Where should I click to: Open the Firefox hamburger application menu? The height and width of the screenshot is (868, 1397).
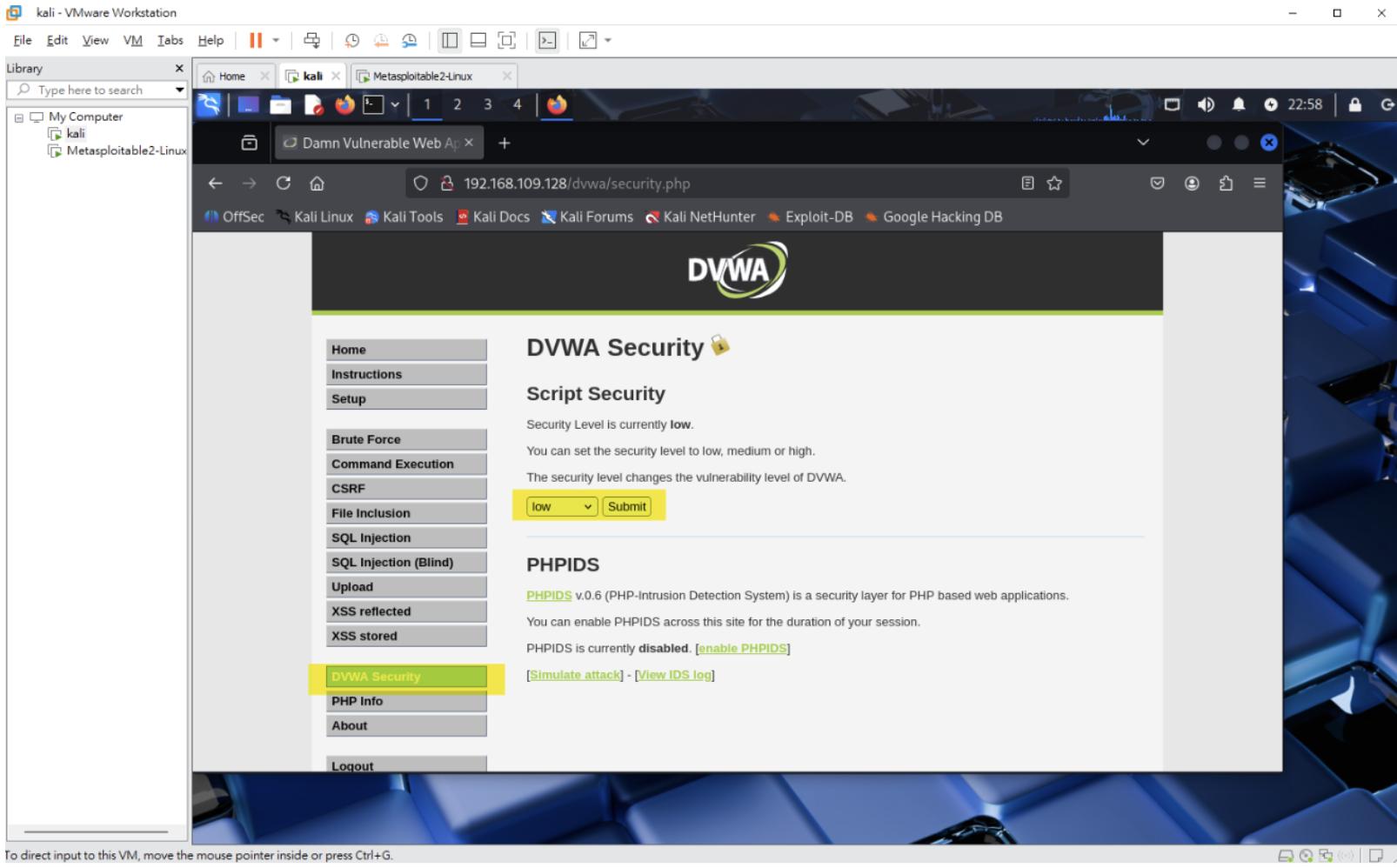click(1260, 184)
